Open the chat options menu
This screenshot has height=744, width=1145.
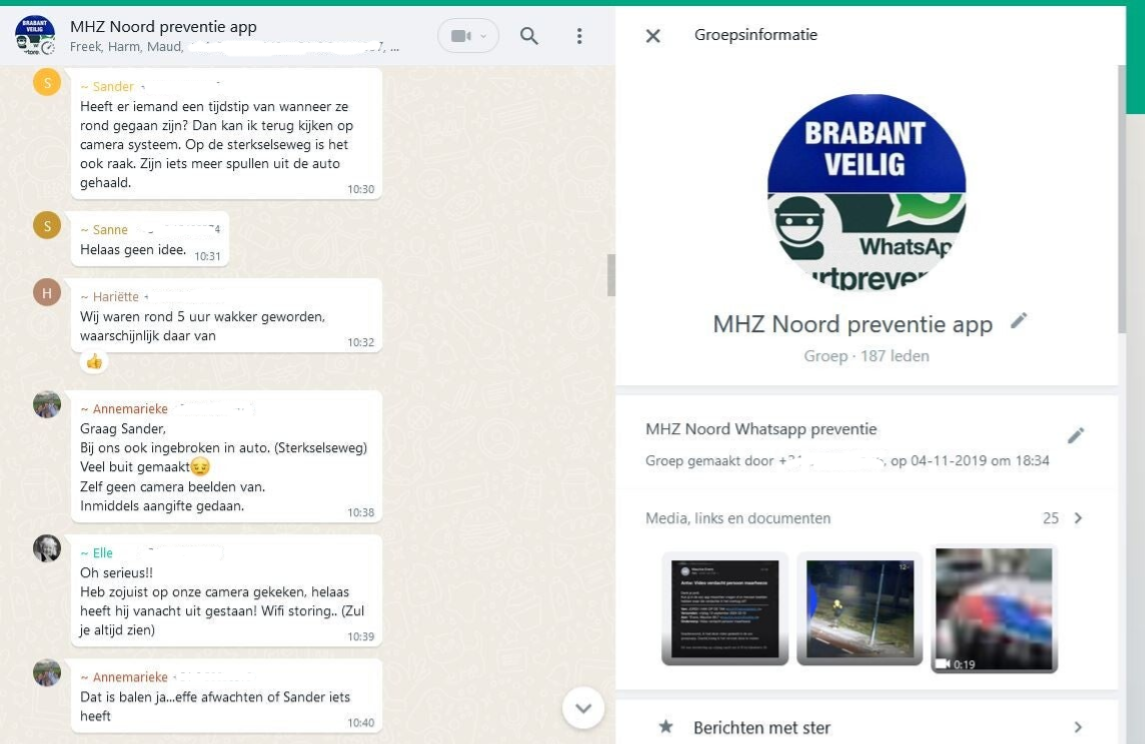click(x=579, y=36)
